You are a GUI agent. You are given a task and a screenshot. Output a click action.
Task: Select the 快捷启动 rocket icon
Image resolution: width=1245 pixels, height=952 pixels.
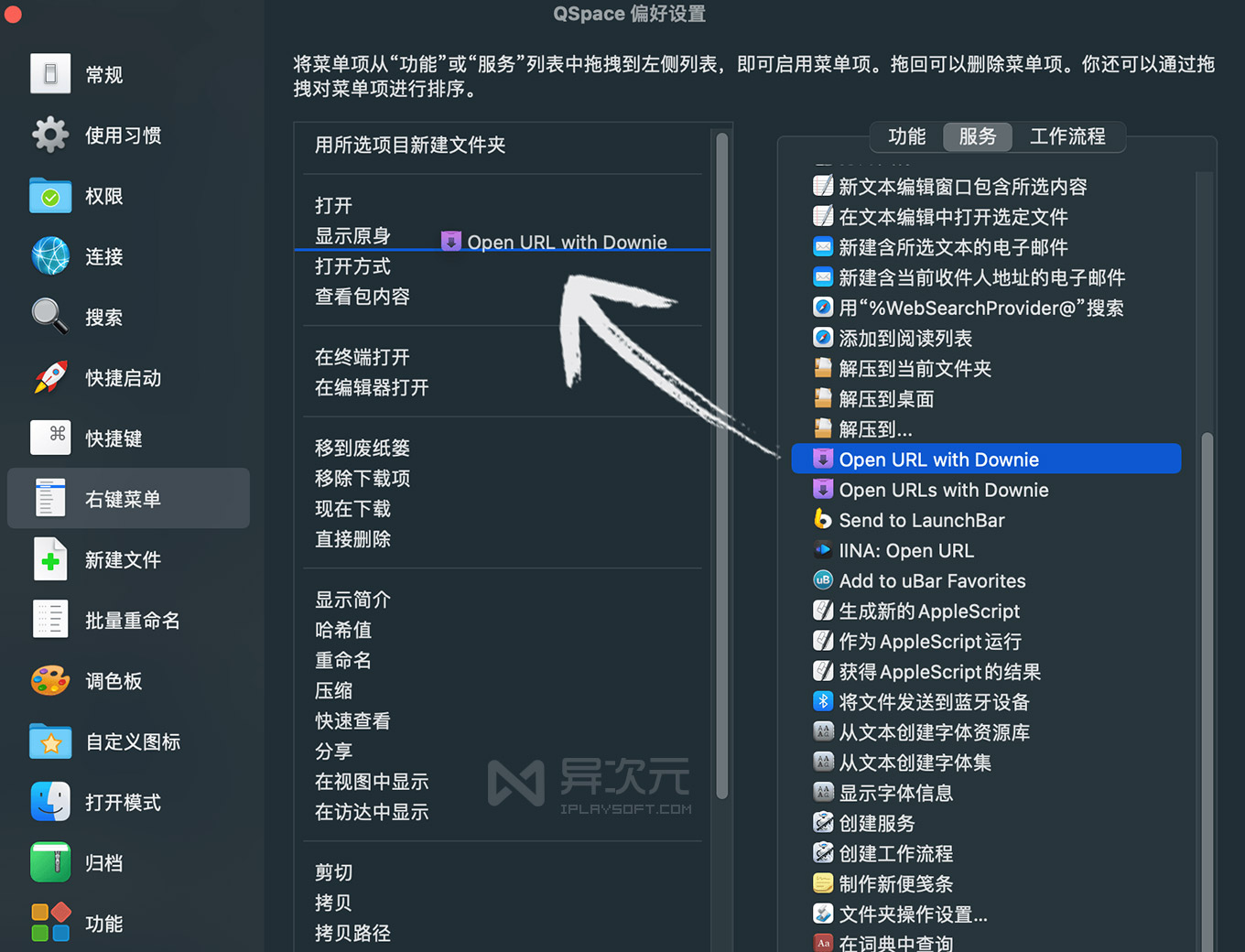50,378
